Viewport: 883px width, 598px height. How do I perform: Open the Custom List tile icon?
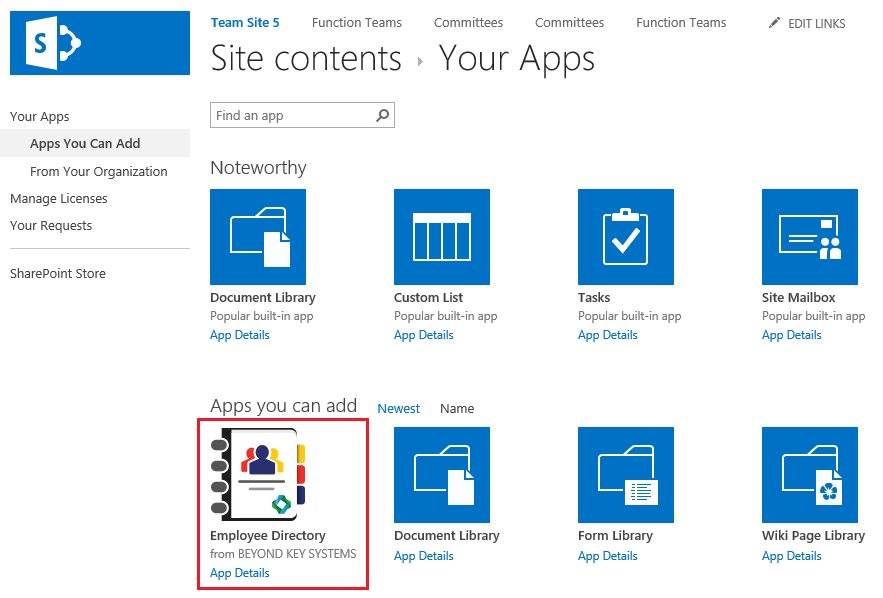pyautogui.click(x=442, y=237)
